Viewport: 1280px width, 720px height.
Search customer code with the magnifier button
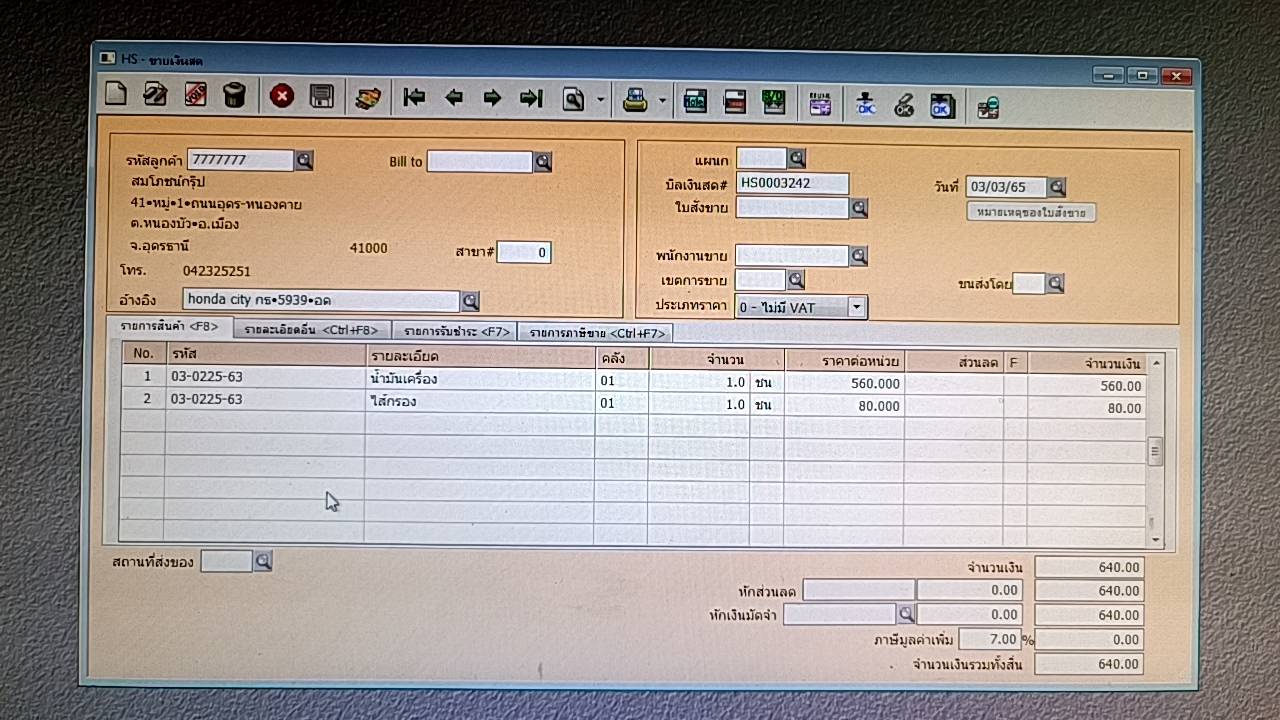click(304, 160)
